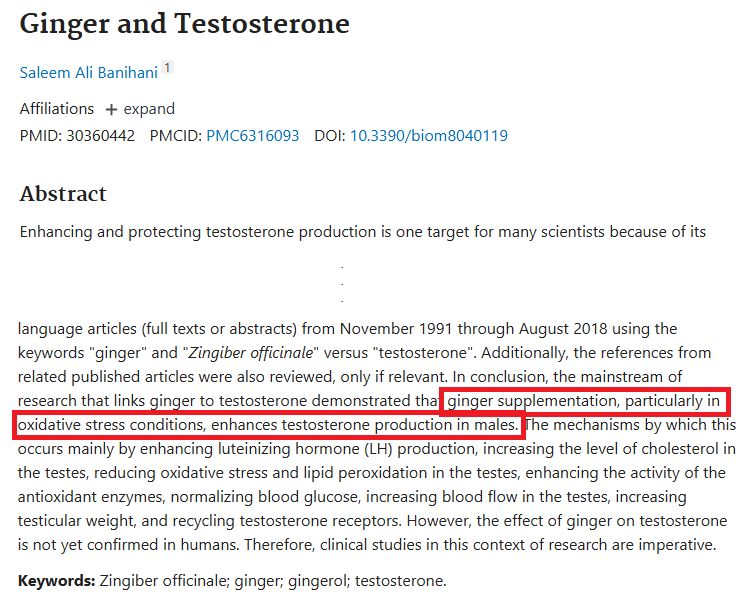Click the plus icon beside expand

click(x=111, y=110)
